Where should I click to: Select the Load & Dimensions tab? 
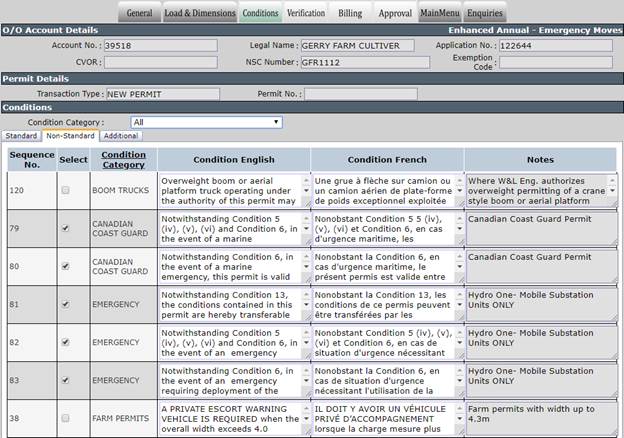tap(200, 13)
